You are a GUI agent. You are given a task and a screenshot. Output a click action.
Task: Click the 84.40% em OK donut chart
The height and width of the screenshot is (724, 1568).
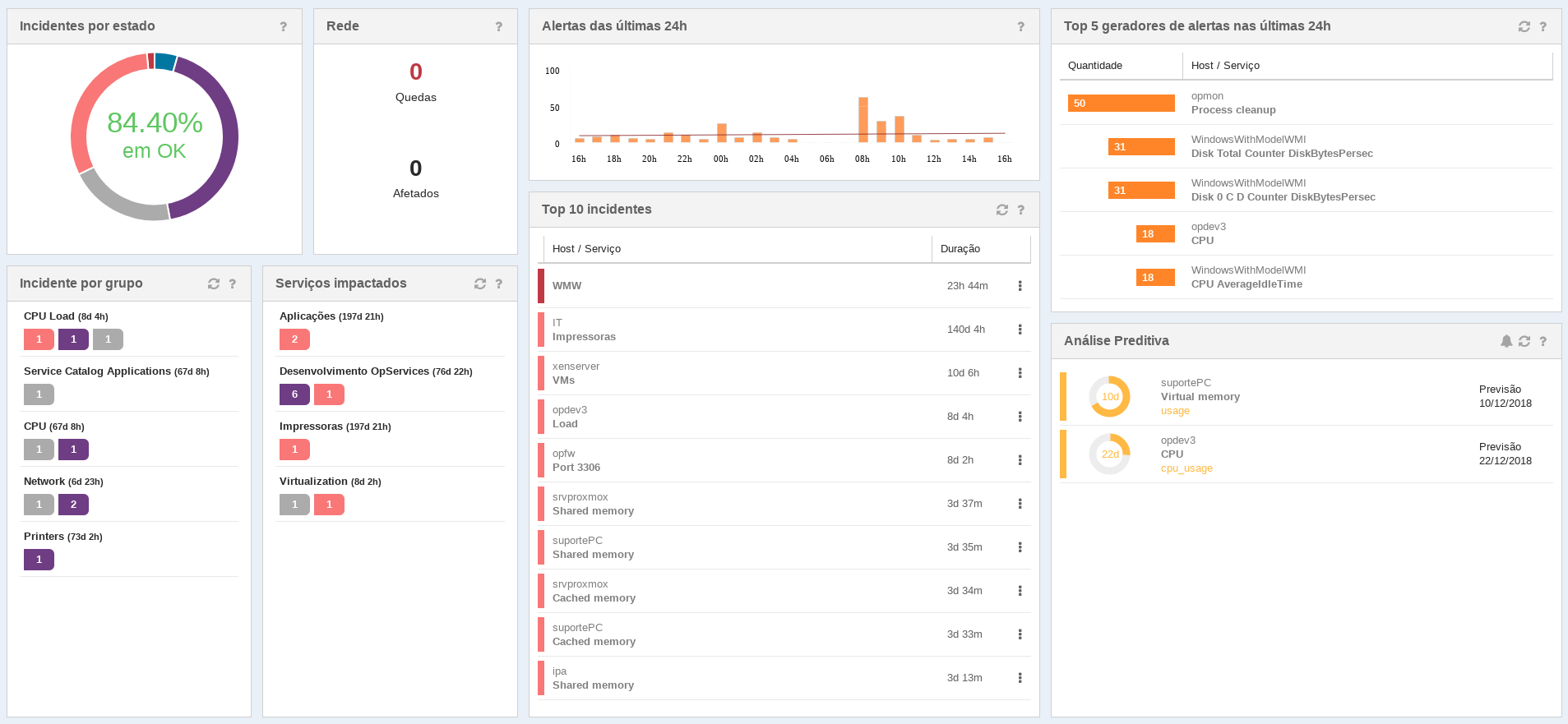click(155, 136)
